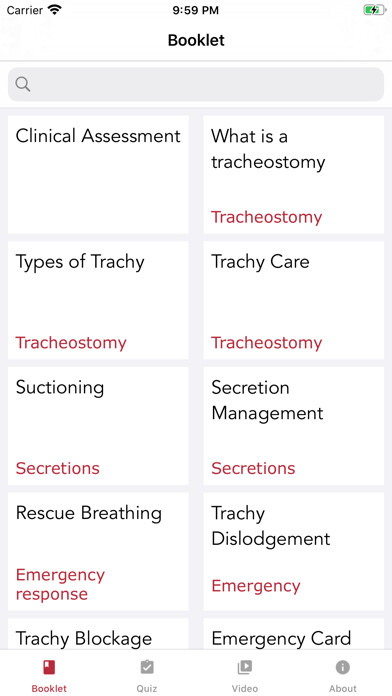Switch to the Video tab icon

[245, 667]
